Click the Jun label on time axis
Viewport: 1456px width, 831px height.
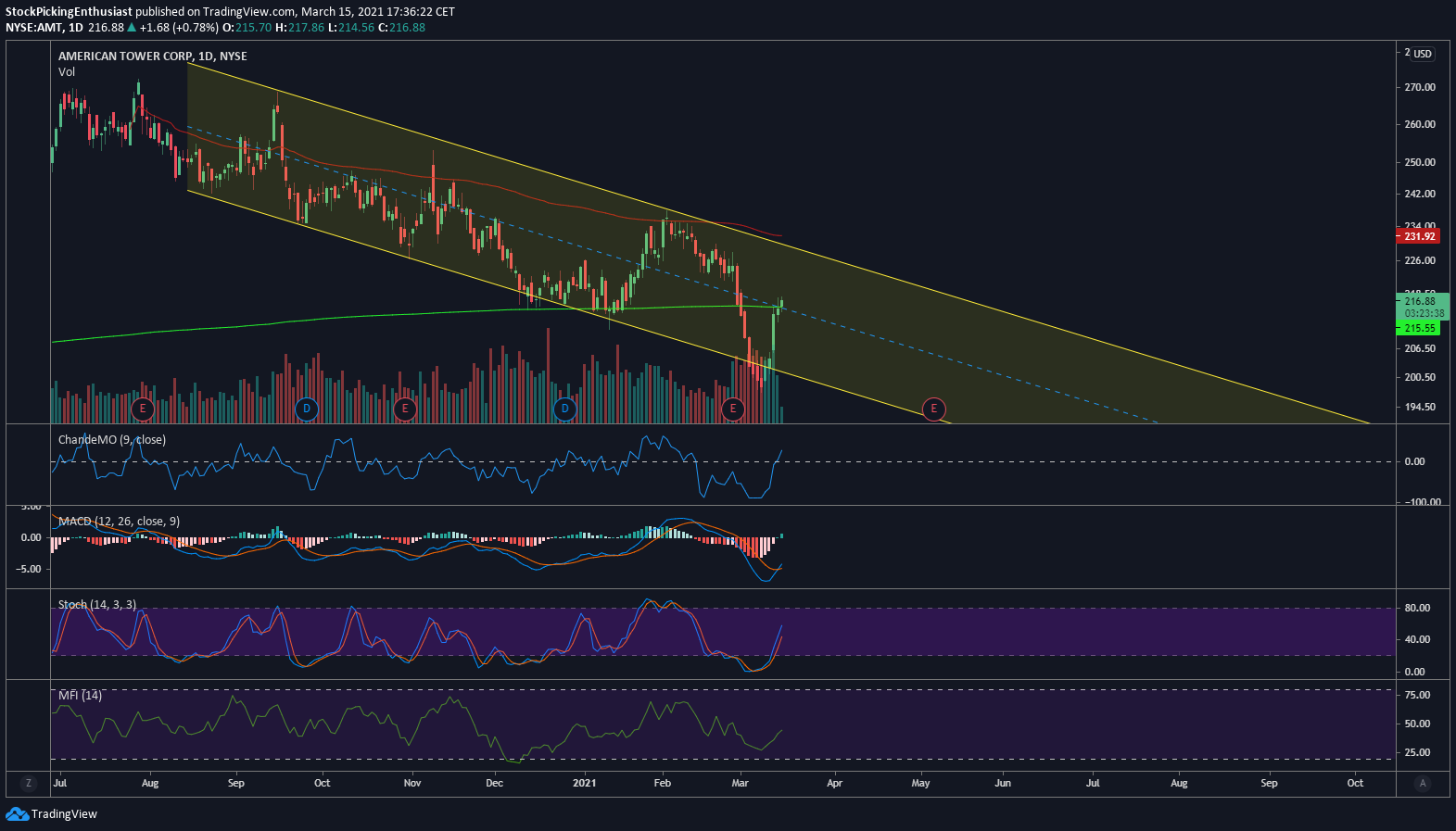pos(1003,784)
